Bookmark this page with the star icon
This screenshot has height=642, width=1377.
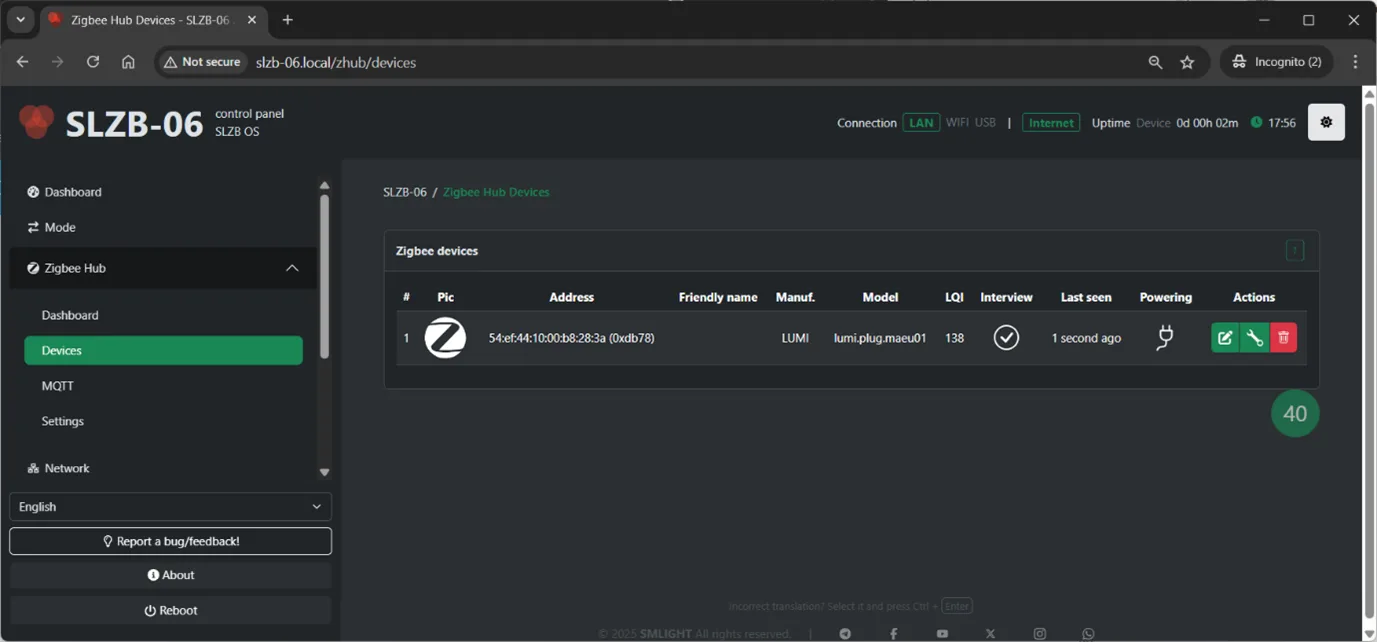[x=1187, y=62]
